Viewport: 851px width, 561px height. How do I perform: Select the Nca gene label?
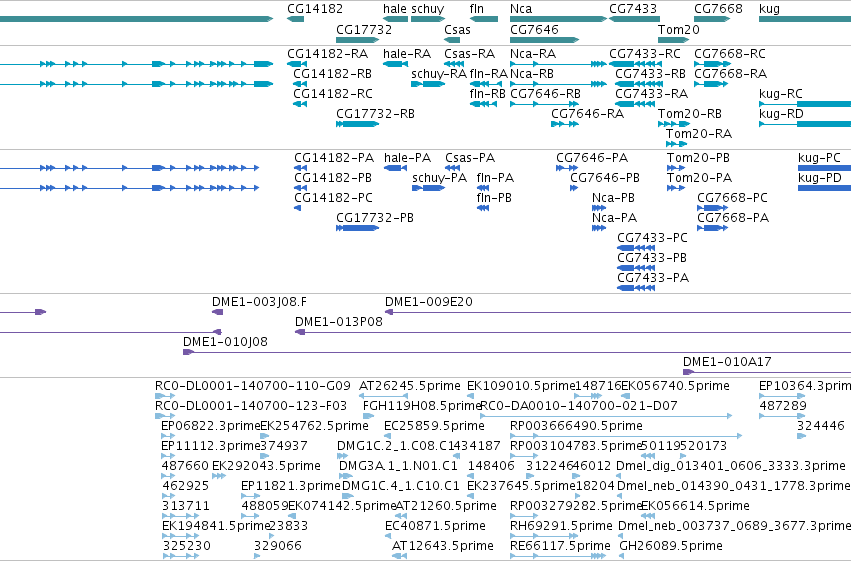click(x=521, y=9)
